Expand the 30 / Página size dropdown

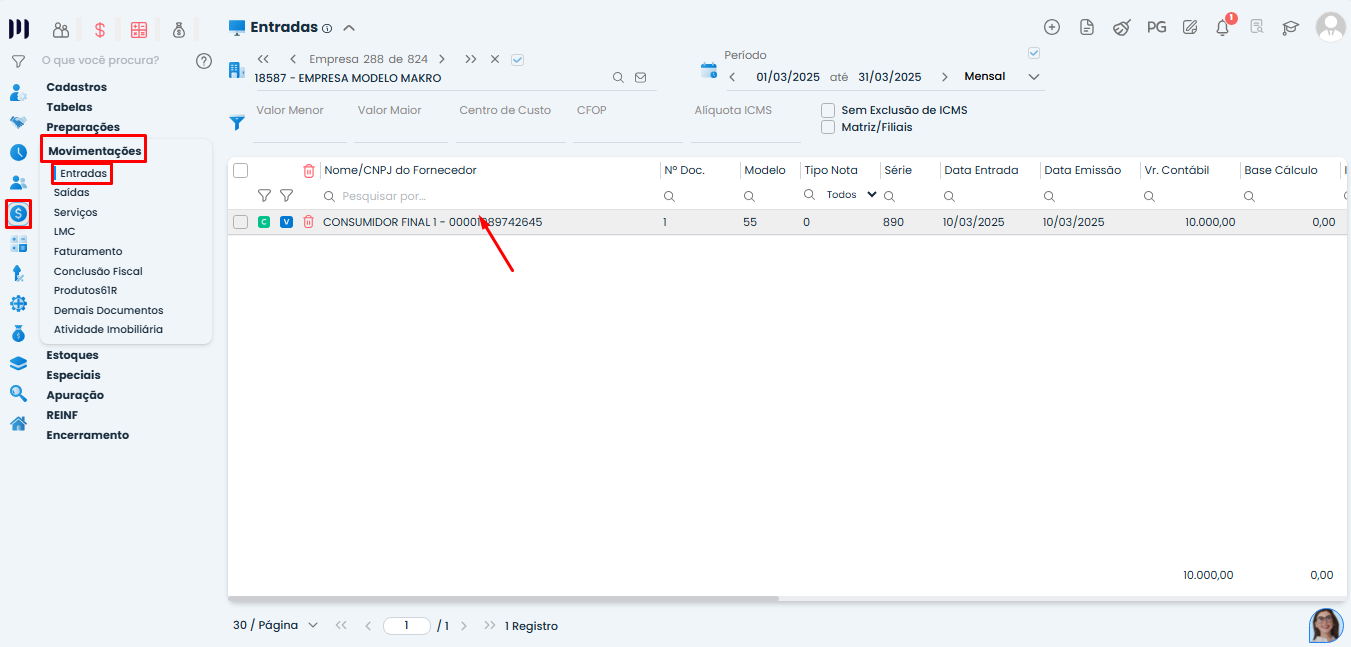click(x=275, y=625)
